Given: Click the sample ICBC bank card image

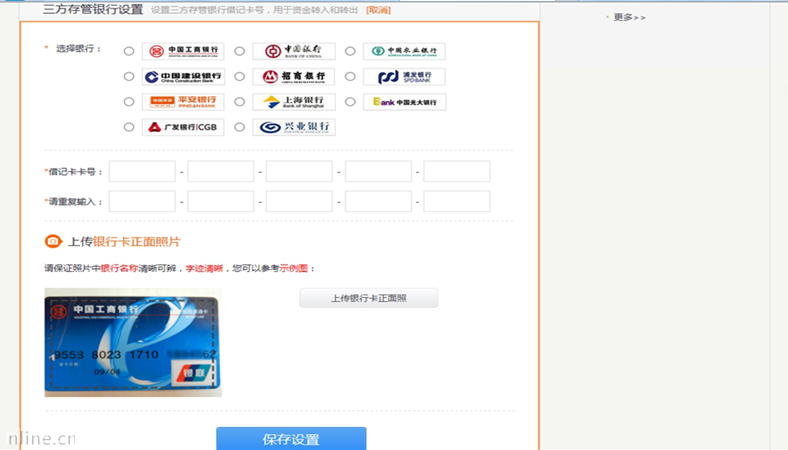Looking at the screenshot, I should click(x=133, y=342).
